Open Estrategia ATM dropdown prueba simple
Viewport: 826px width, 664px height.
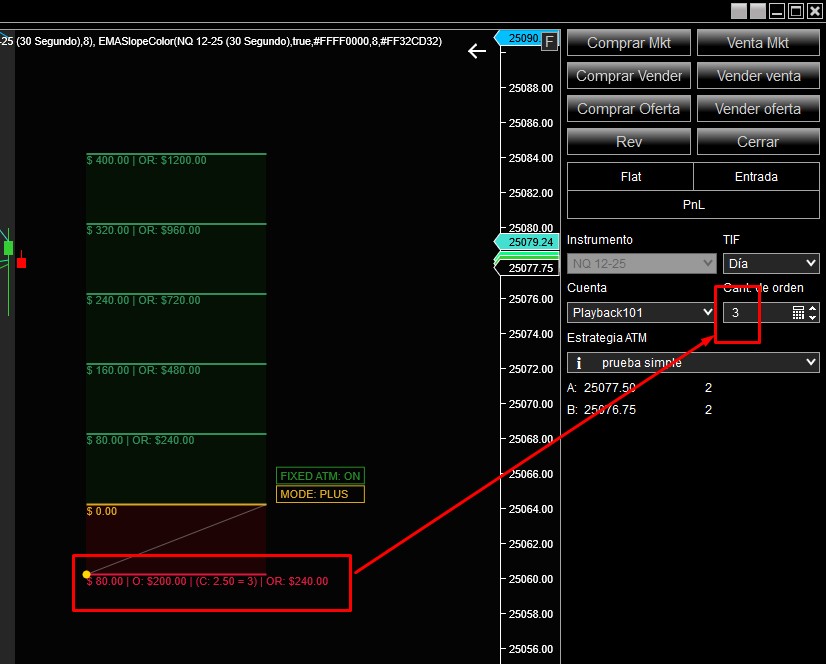click(x=693, y=362)
